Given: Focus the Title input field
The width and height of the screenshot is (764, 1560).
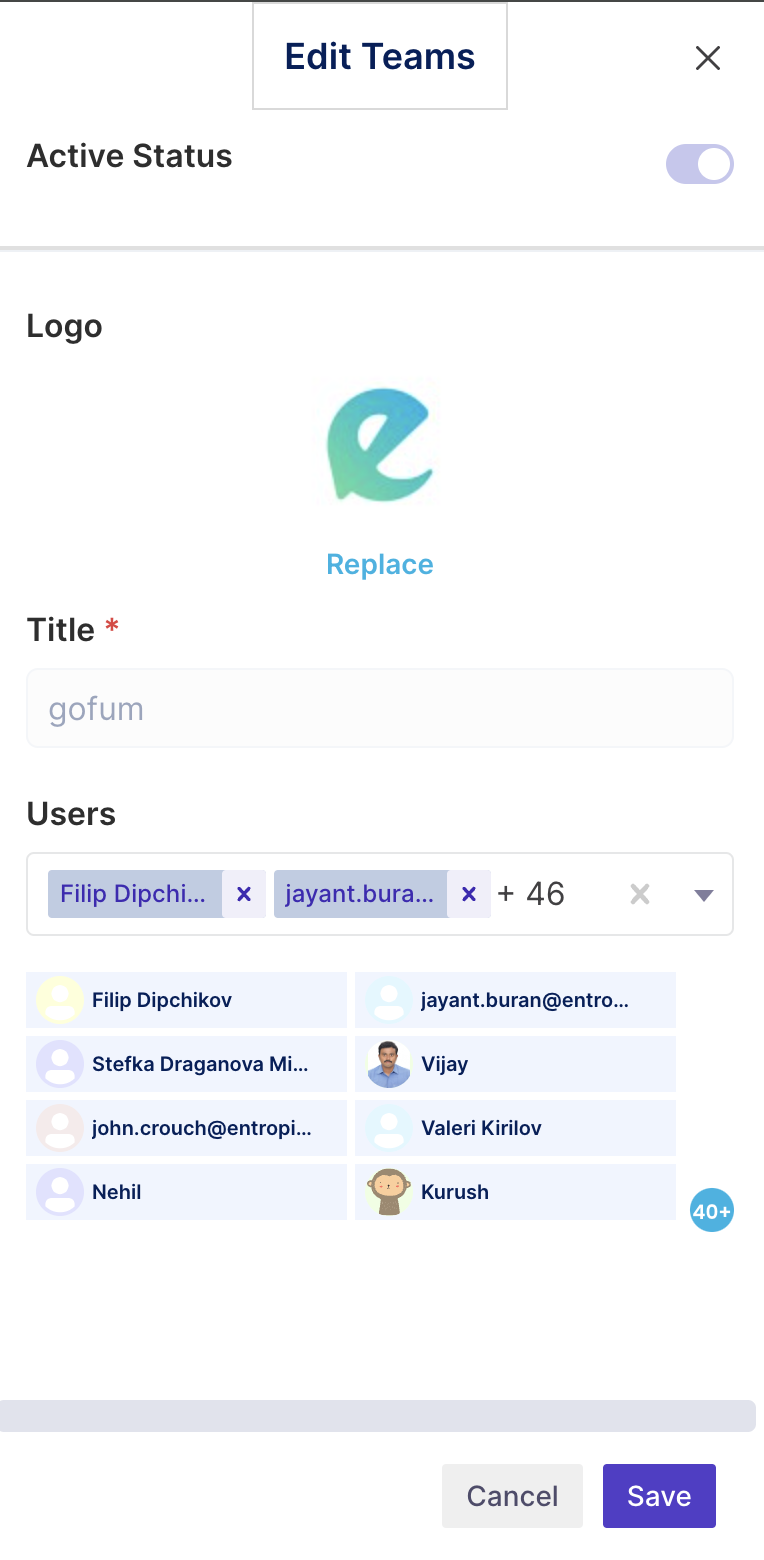Looking at the screenshot, I should click(380, 708).
